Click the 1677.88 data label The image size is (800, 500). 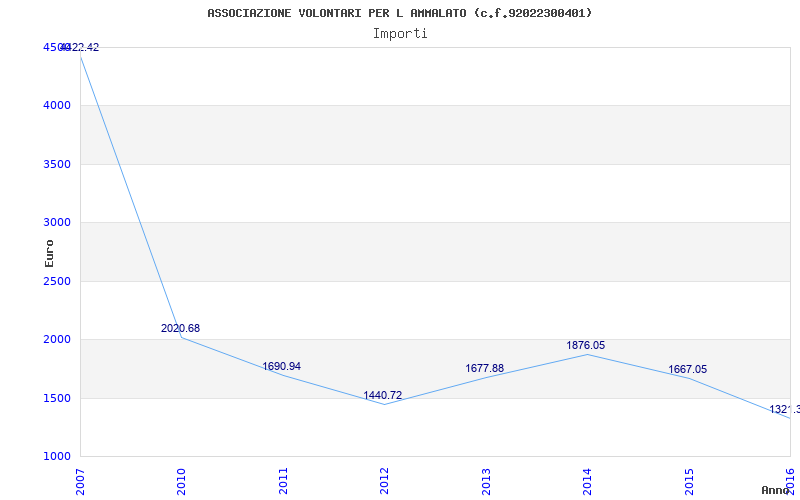pyautogui.click(x=485, y=368)
